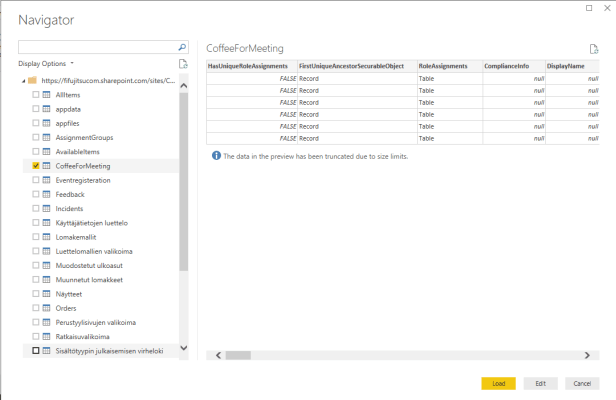Click the table icon beside Lomakemallit
This screenshot has width=616, height=400.
click(x=46, y=237)
